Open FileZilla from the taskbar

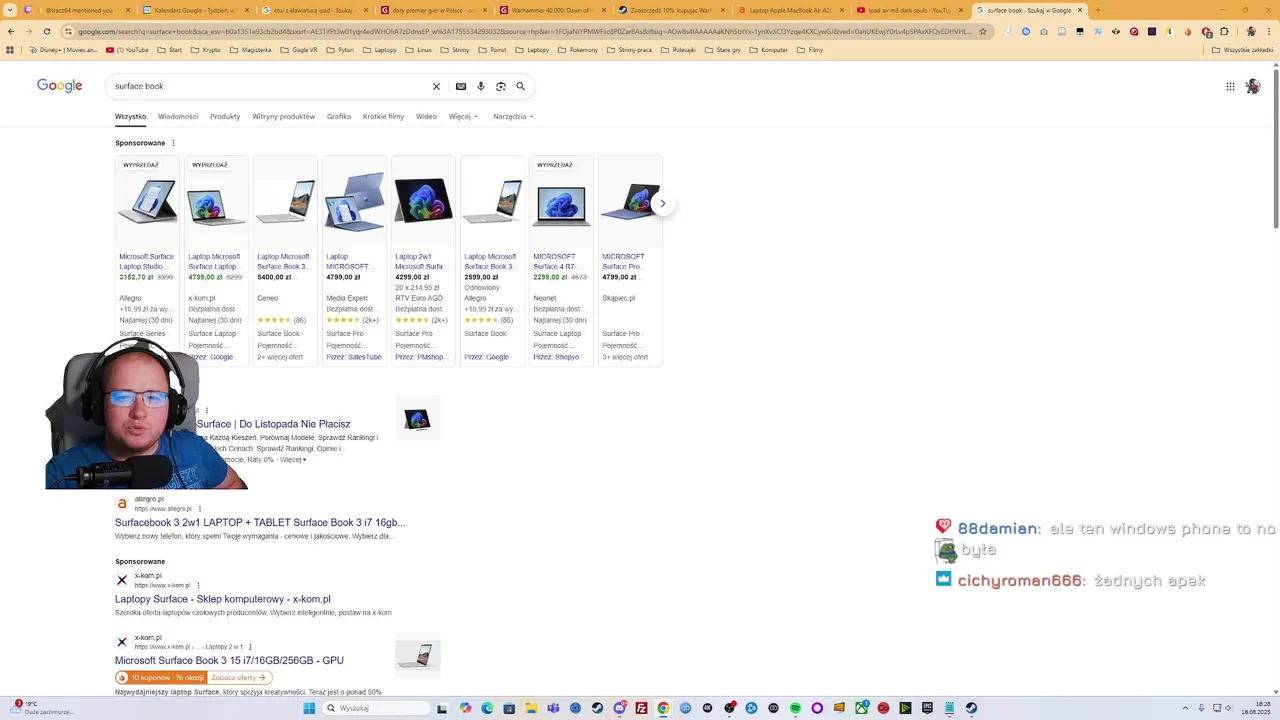(x=641, y=708)
